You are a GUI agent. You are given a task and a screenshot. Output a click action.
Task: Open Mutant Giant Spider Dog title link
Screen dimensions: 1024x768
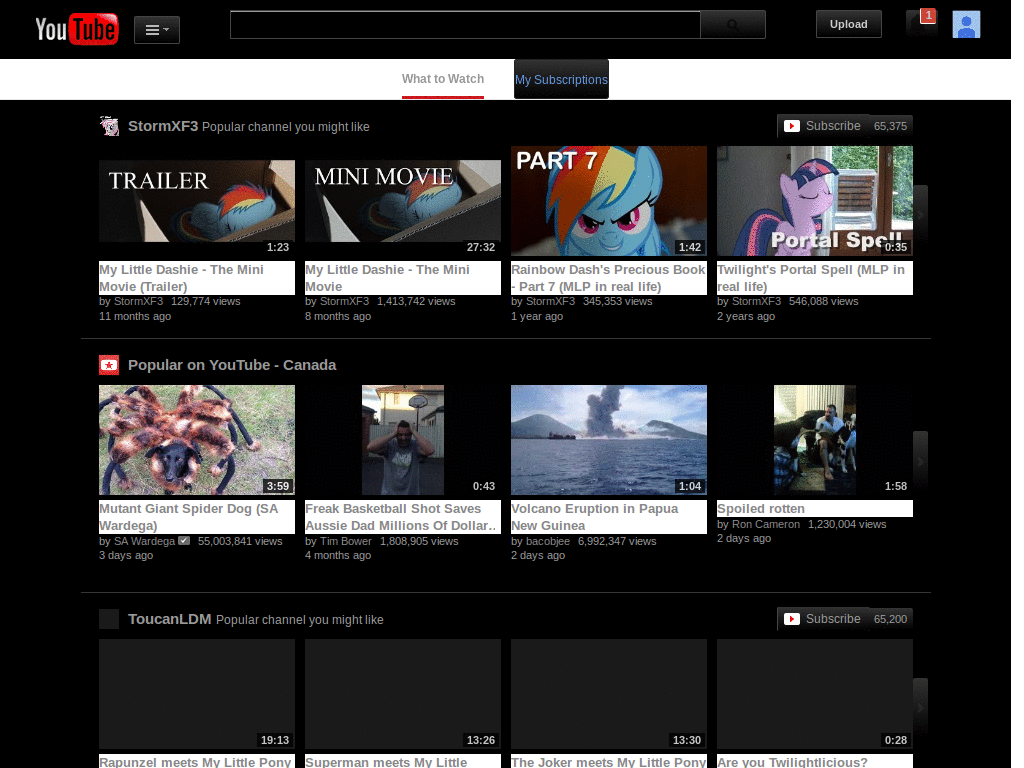pyautogui.click(x=197, y=517)
